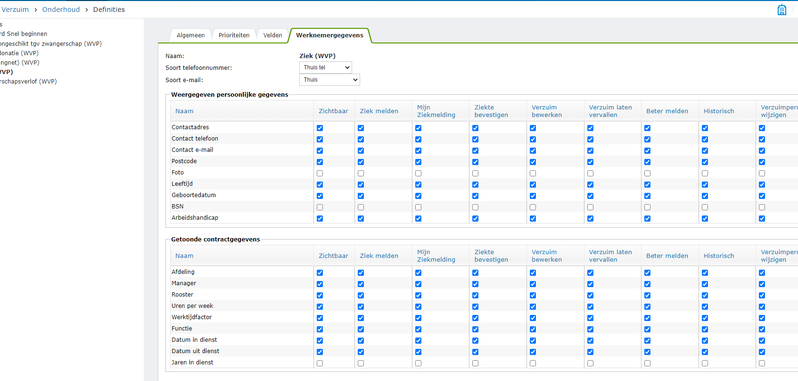798x381 pixels.
Task: Uncheck Mijn Ziekmelding for Contact e-mail
Action: click(x=418, y=151)
